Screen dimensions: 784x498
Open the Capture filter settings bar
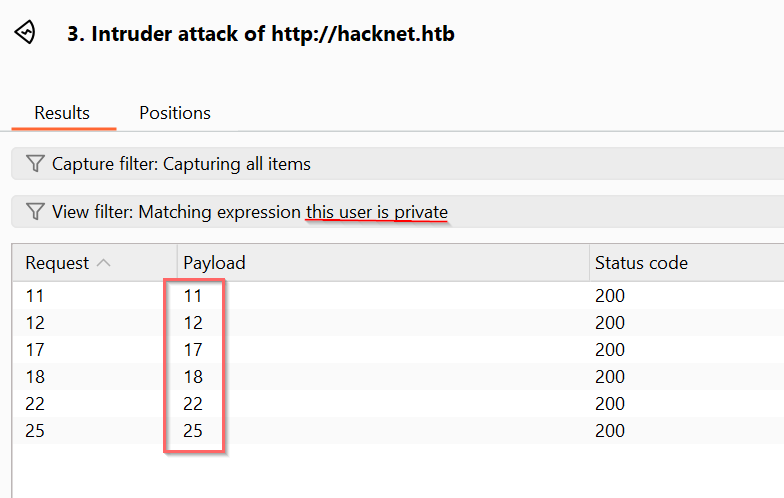[400, 164]
